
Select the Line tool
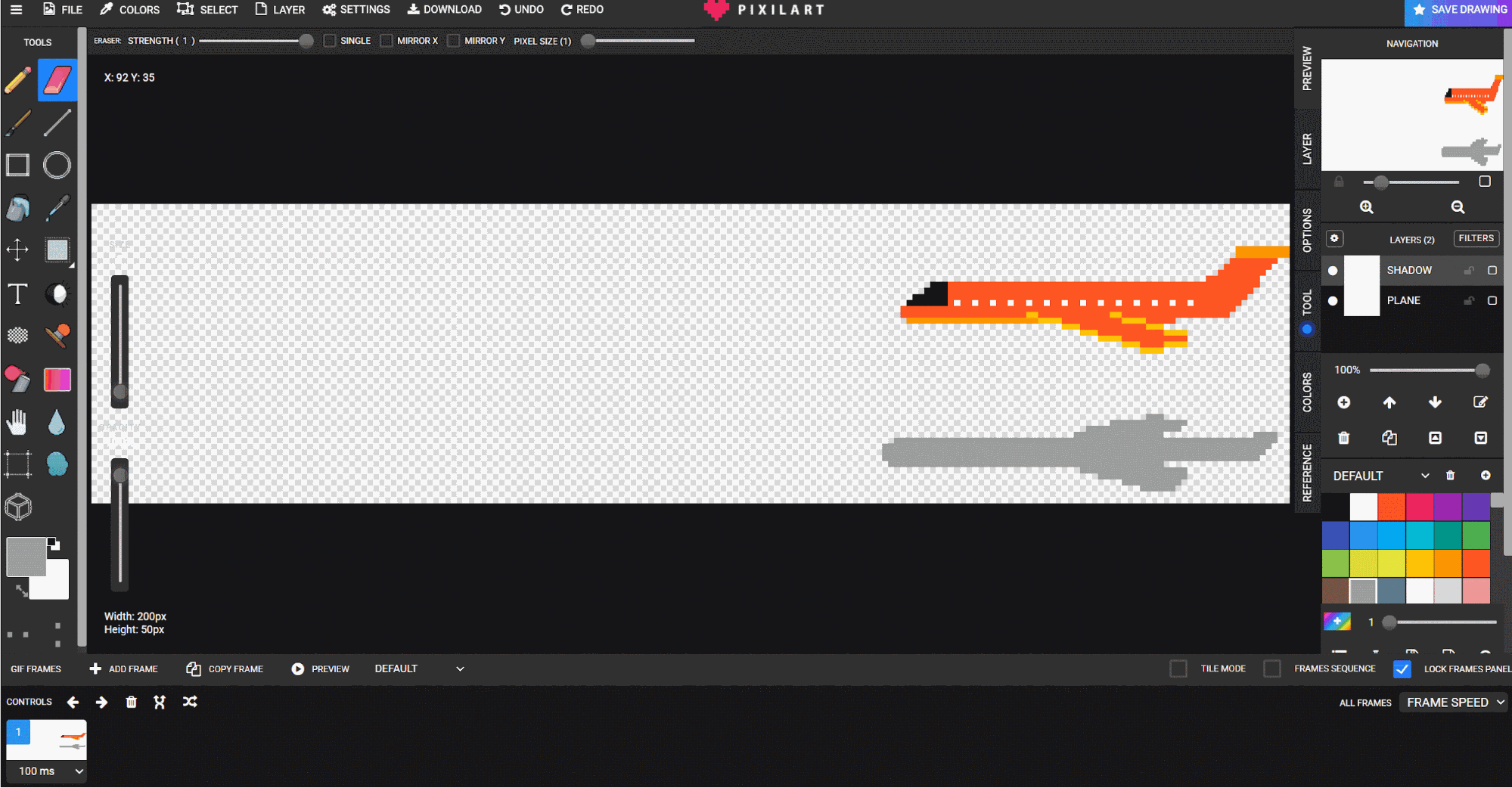pos(57,123)
